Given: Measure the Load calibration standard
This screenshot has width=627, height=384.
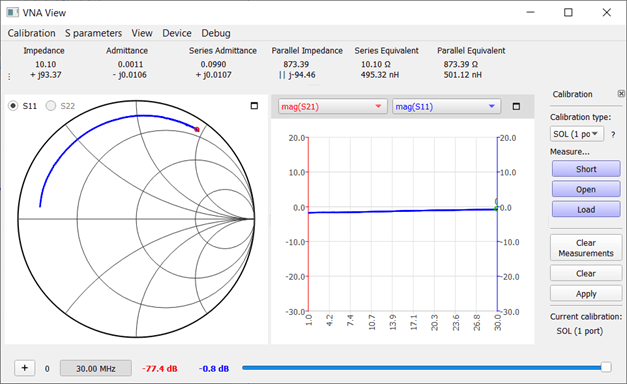Looking at the screenshot, I should (586, 209).
